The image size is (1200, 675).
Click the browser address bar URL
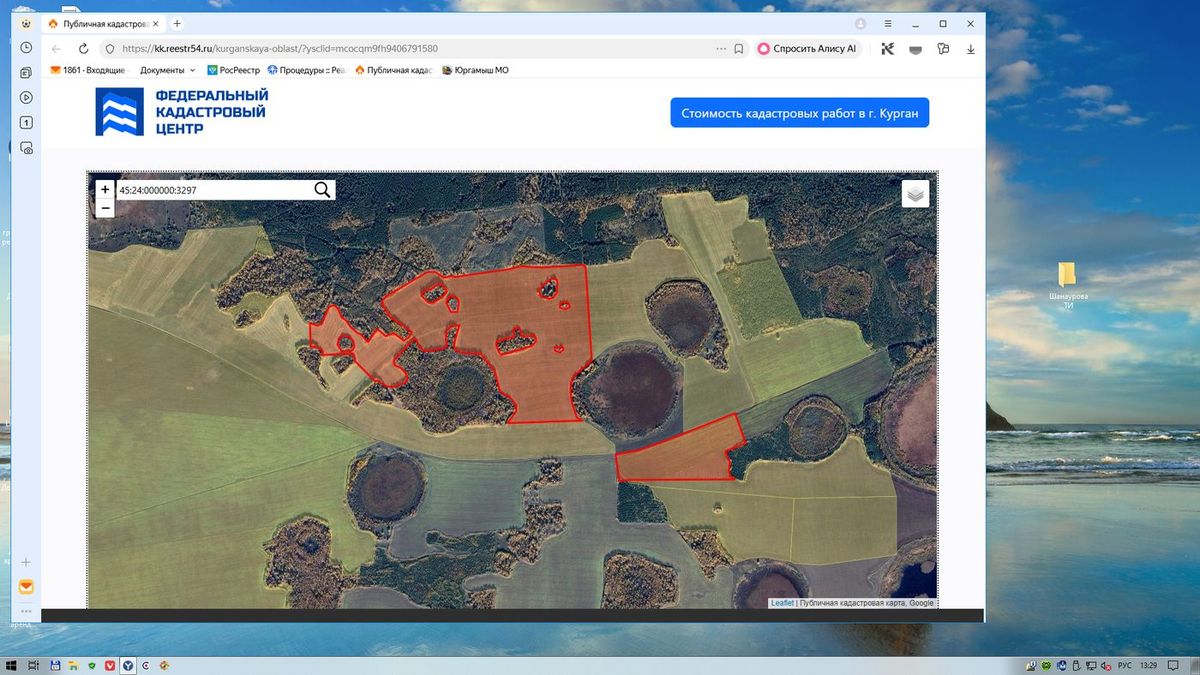click(x=280, y=48)
